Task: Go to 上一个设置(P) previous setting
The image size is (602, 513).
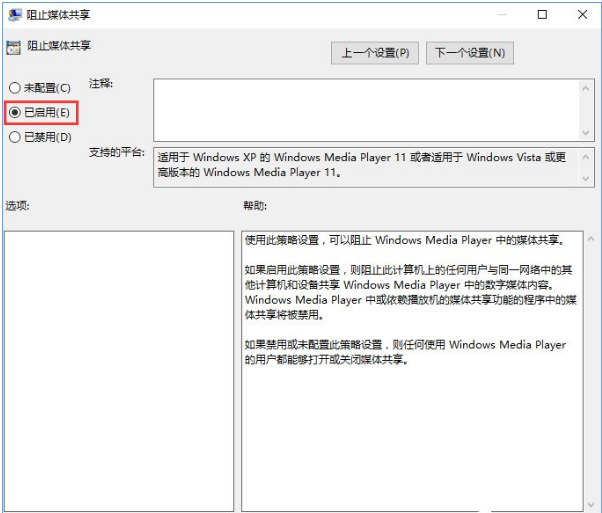Action: point(375,53)
